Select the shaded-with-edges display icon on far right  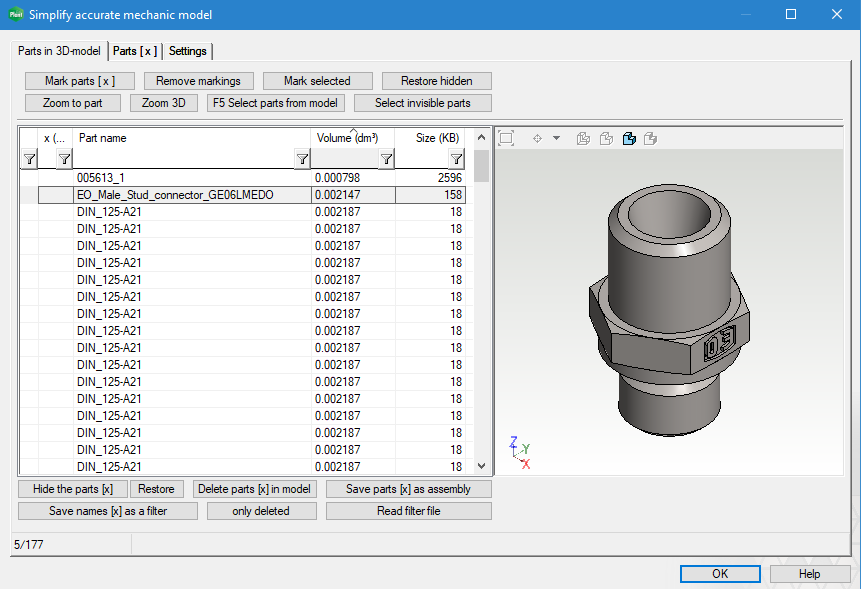click(651, 138)
